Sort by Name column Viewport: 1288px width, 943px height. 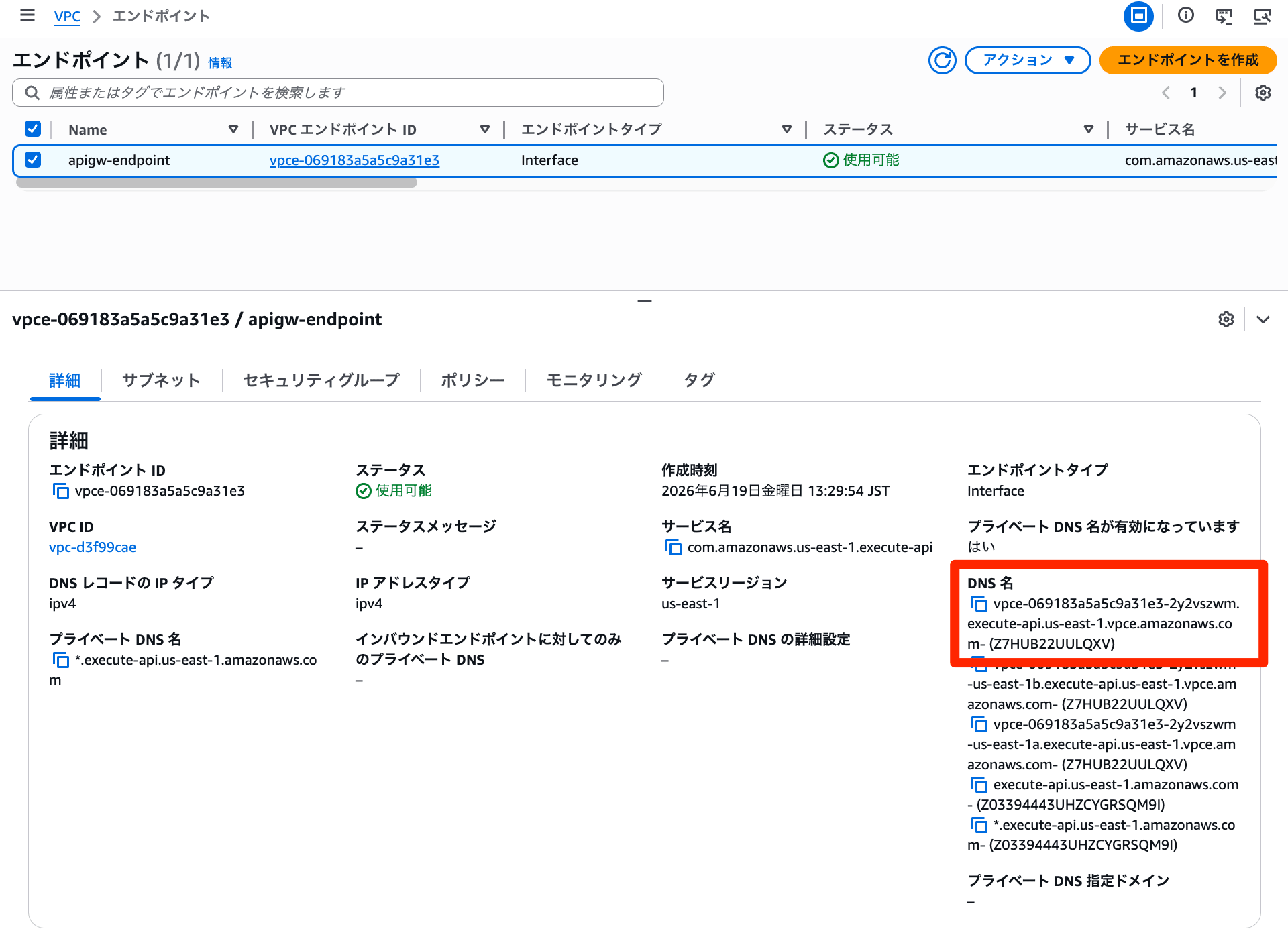[x=233, y=129]
